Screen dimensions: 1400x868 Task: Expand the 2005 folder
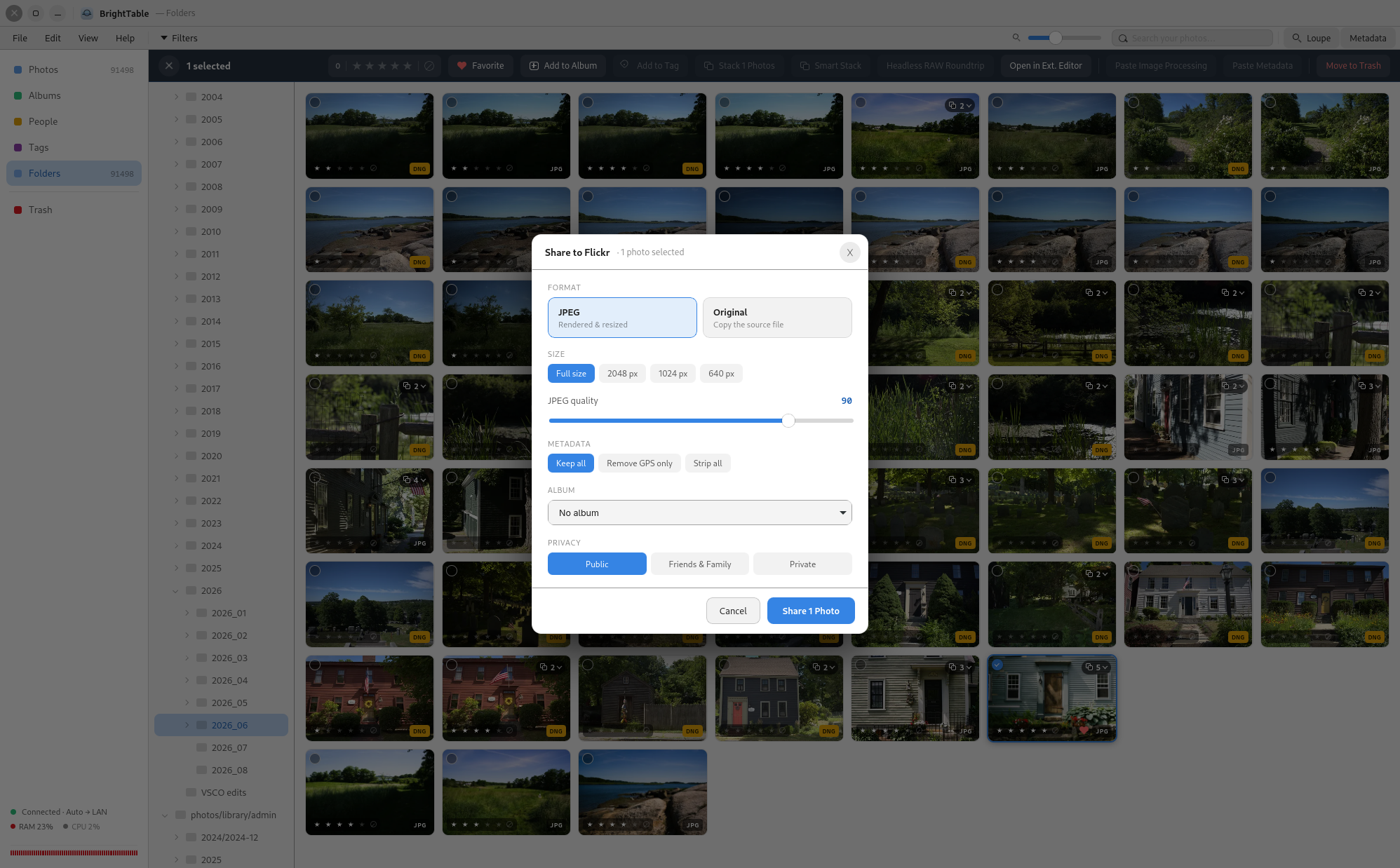pyautogui.click(x=176, y=119)
